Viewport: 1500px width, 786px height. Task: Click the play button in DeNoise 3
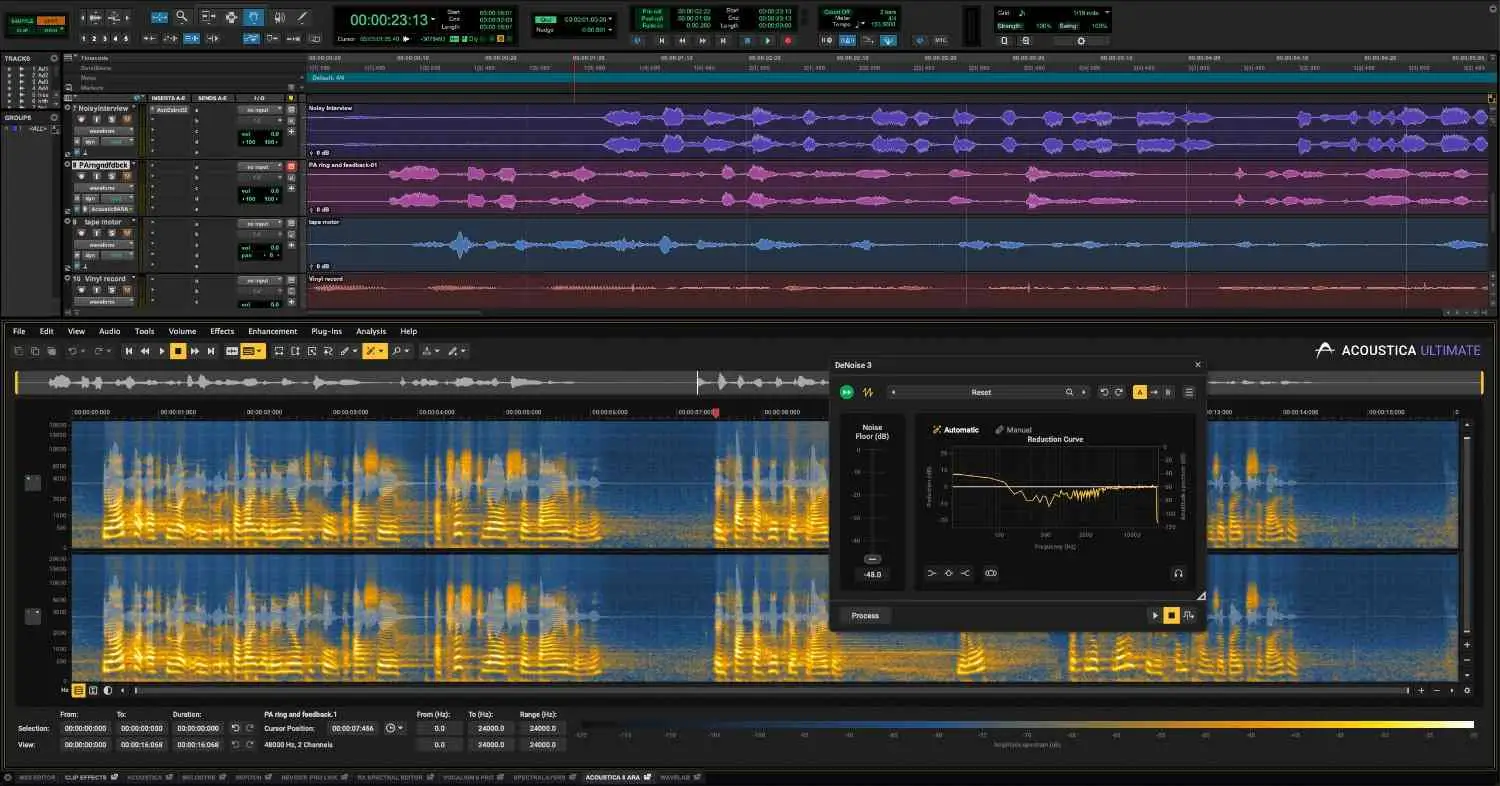coord(1155,616)
